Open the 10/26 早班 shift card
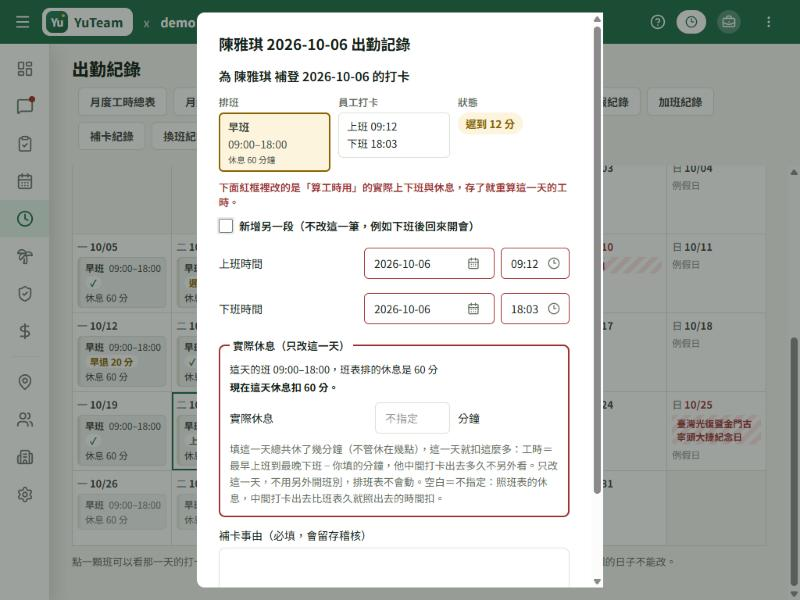The image size is (800, 600). click(x=122, y=512)
